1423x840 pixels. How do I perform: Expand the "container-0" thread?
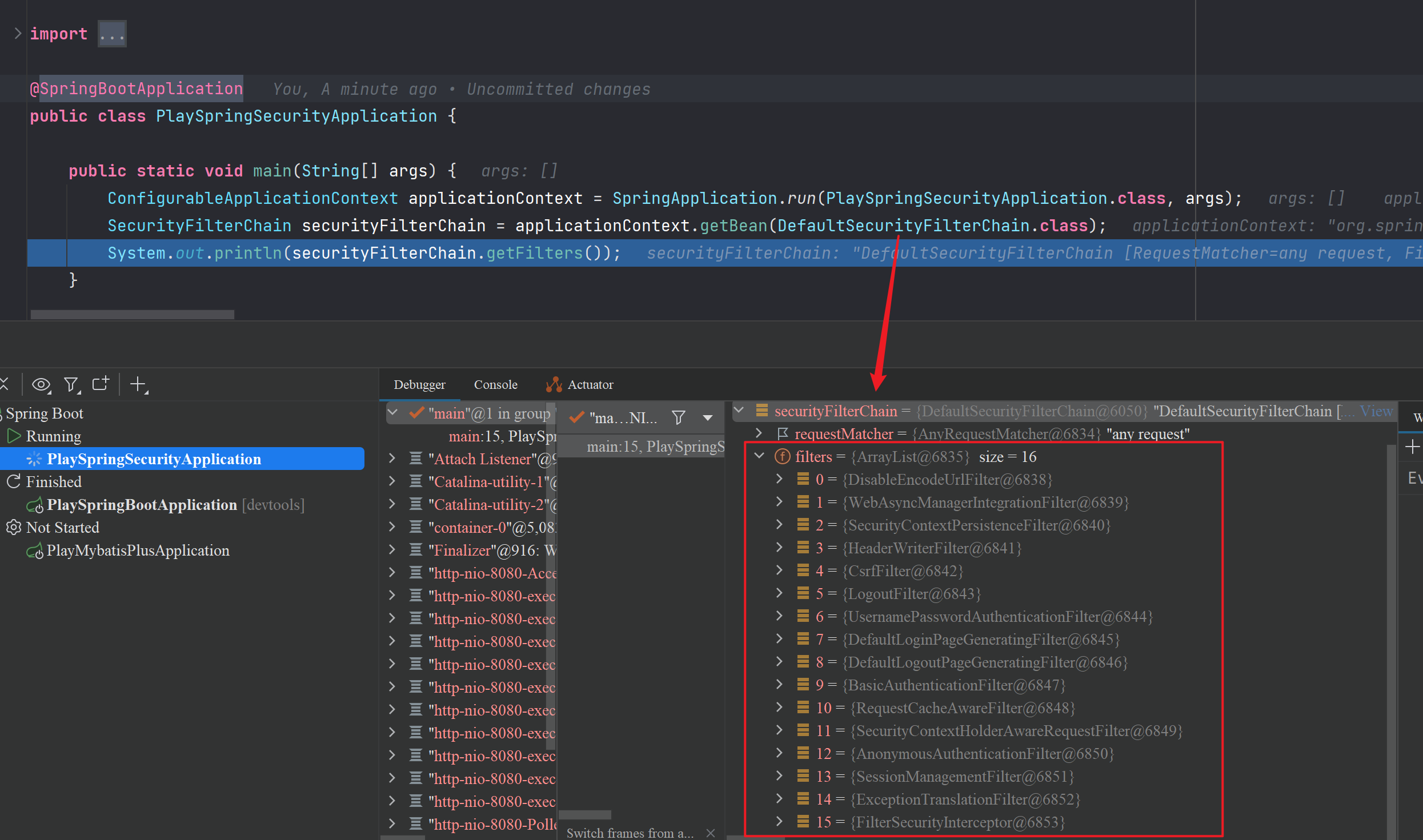[x=392, y=527]
